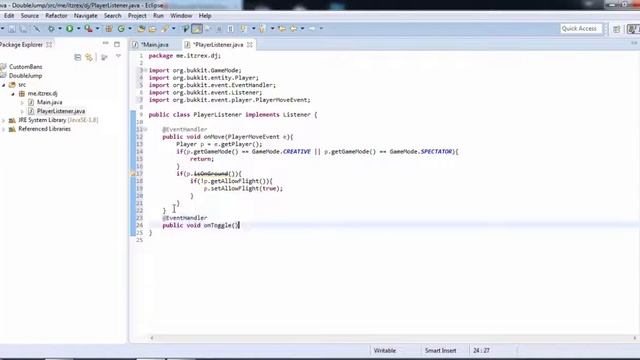Expand the Main.java tree node

(x=22, y=102)
